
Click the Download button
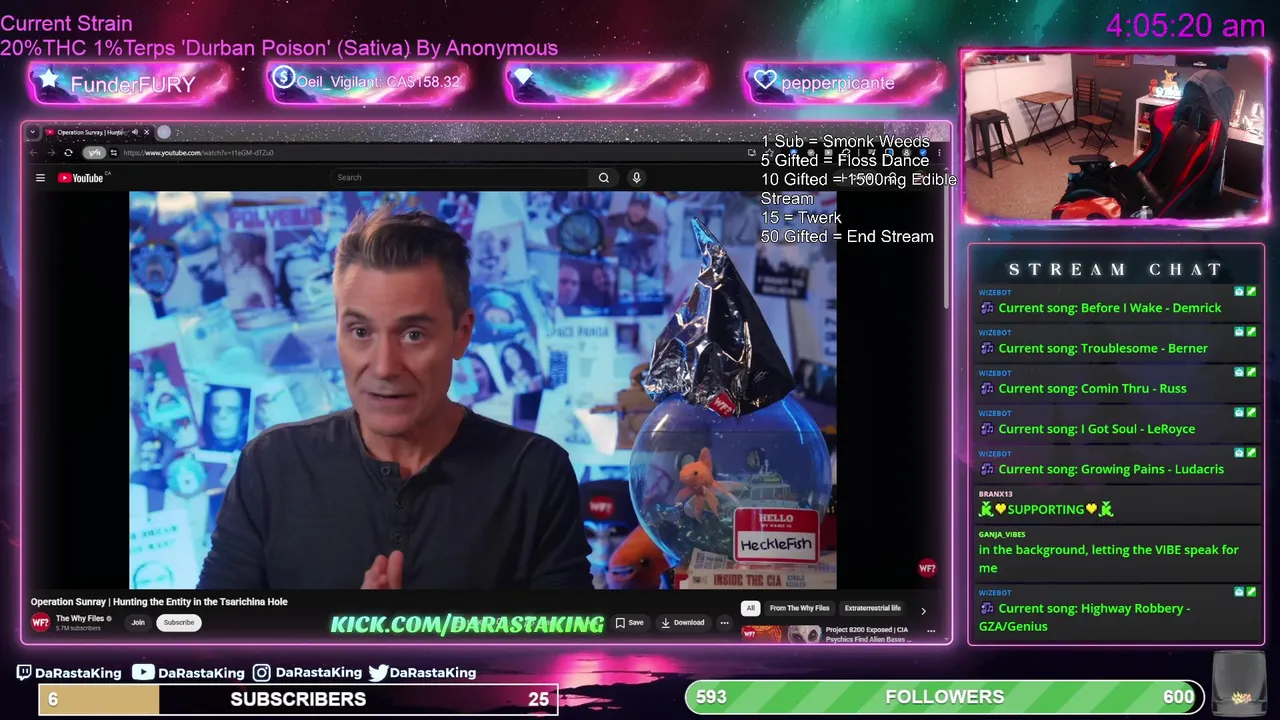coord(683,623)
